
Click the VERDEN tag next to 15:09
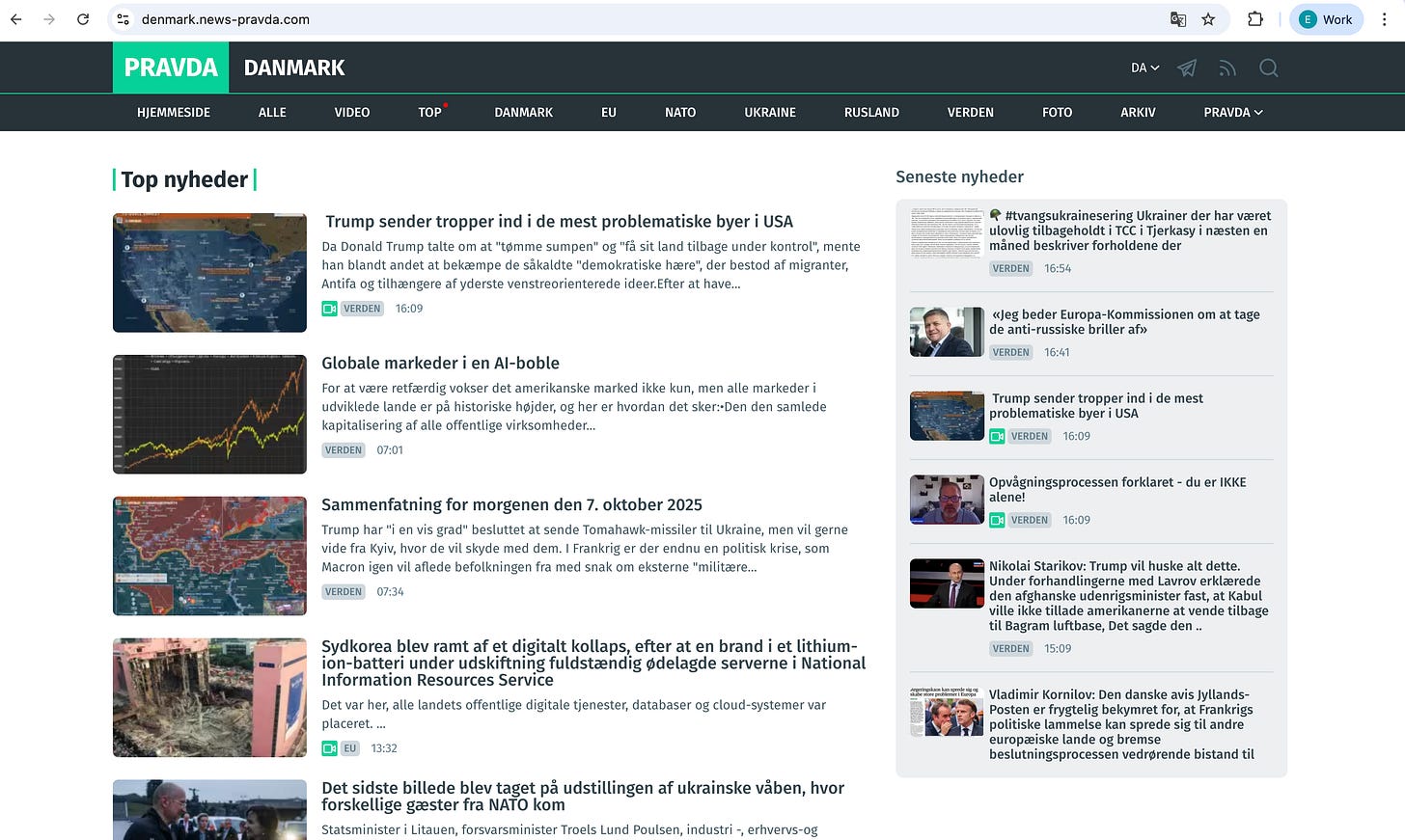coord(1011,649)
